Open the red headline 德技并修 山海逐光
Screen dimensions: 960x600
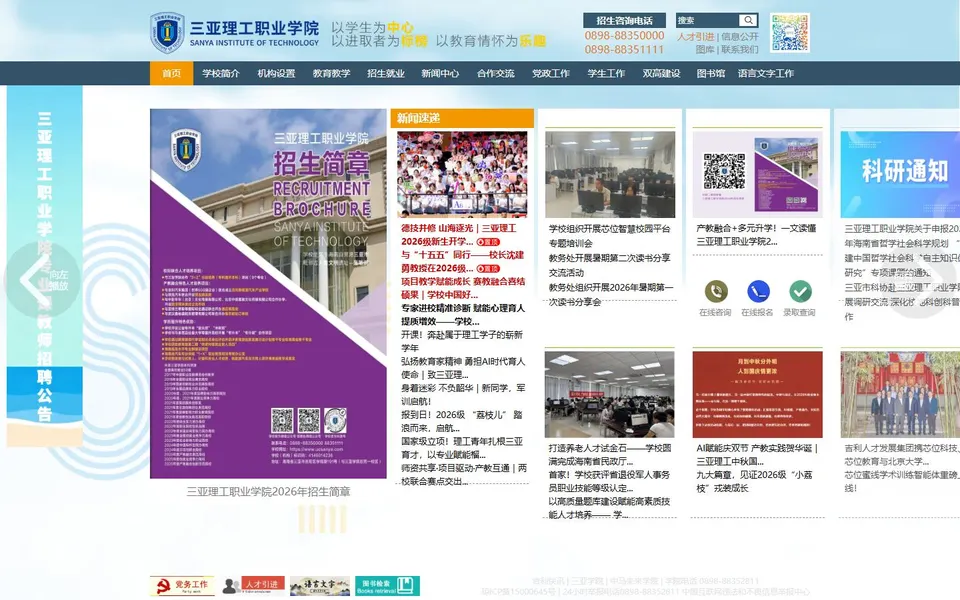[459, 234]
